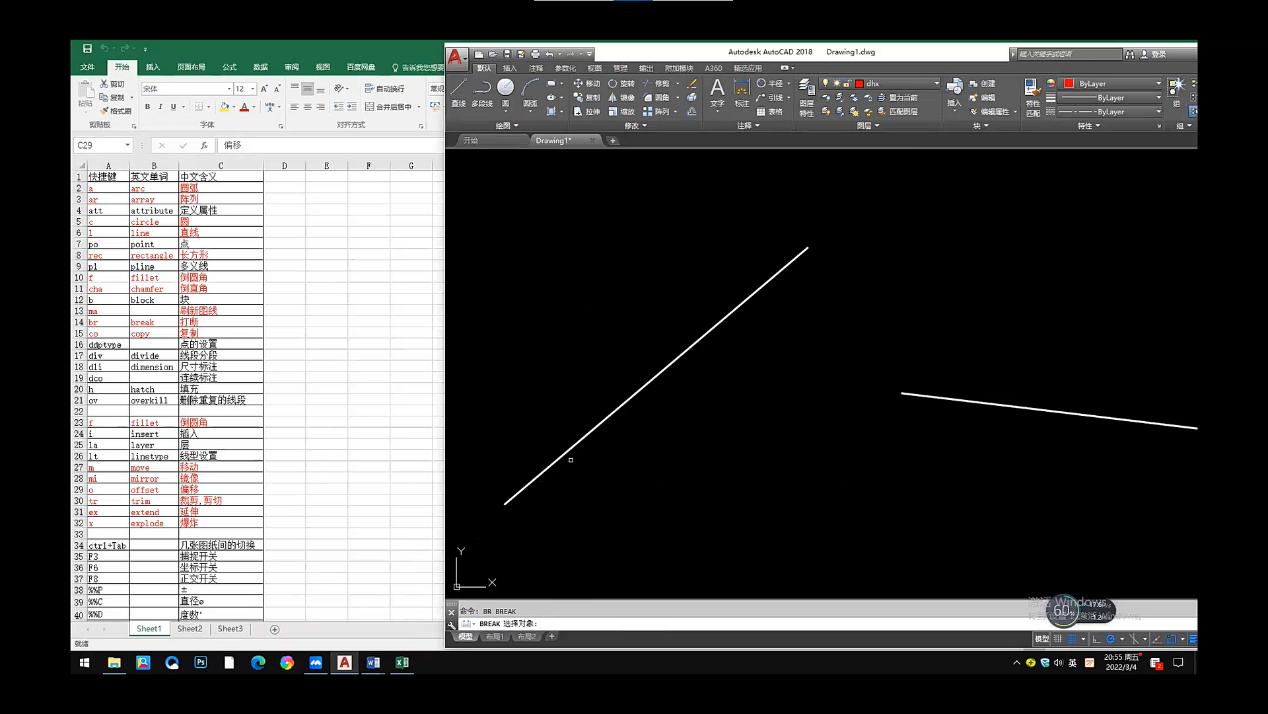Switch to Sheet2 worksheet tab
Image resolution: width=1268 pixels, height=714 pixels.
(x=189, y=629)
